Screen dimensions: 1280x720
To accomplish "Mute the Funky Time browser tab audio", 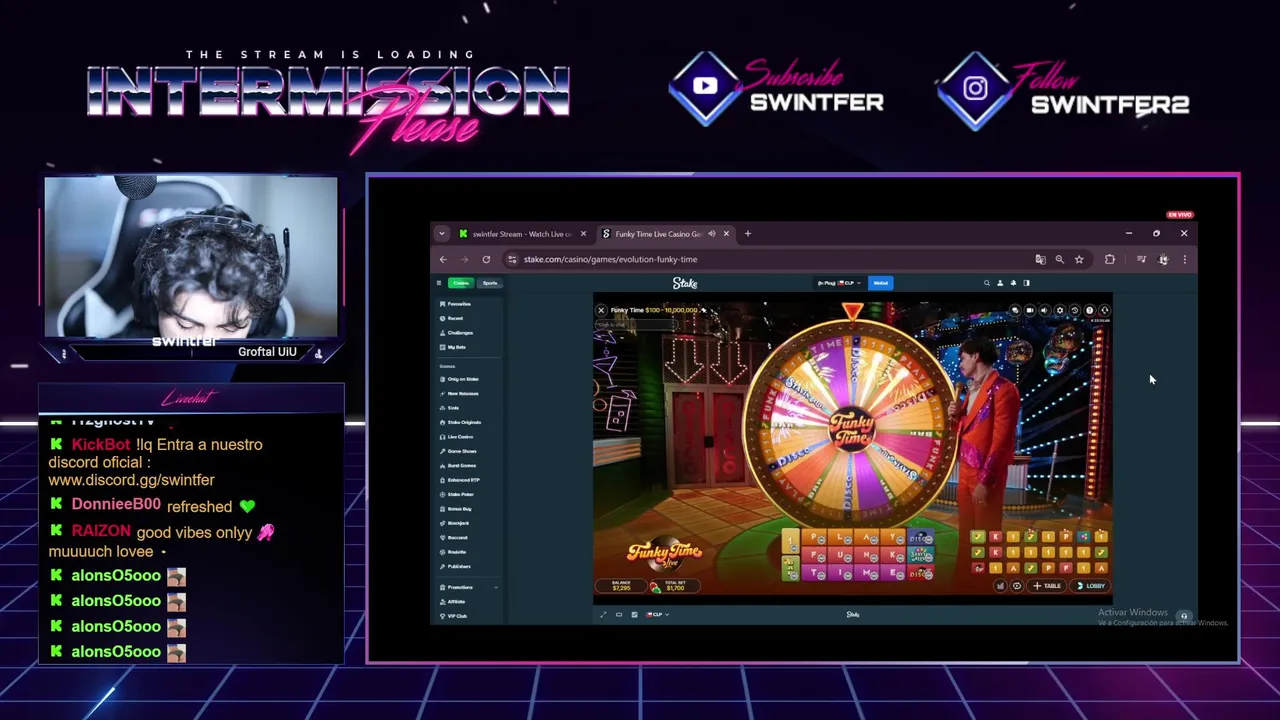I will (x=712, y=234).
